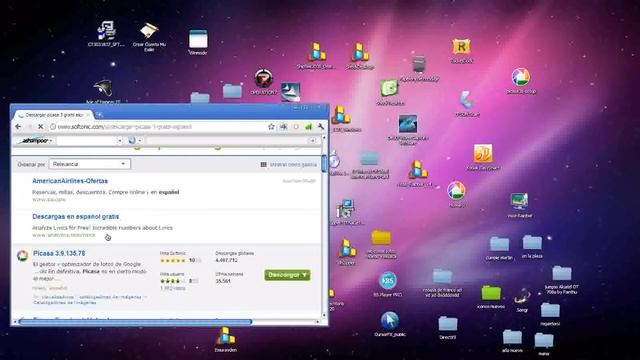This screenshot has height=360, width=640.
Task: Open the desktop folder labelled juegos Alcatel OT
Action: click(562, 280)
